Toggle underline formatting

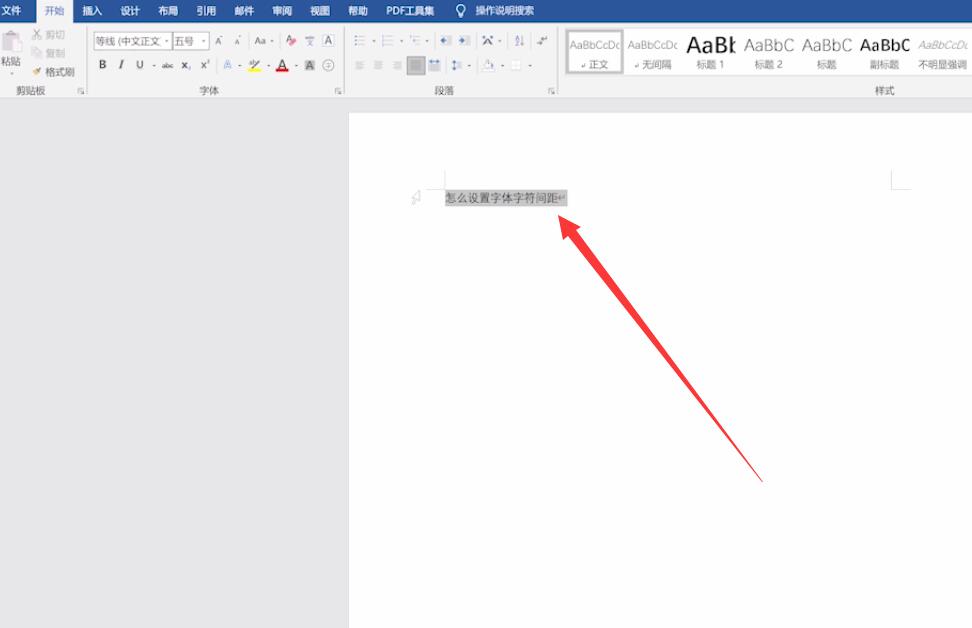[x=139, y=64]
